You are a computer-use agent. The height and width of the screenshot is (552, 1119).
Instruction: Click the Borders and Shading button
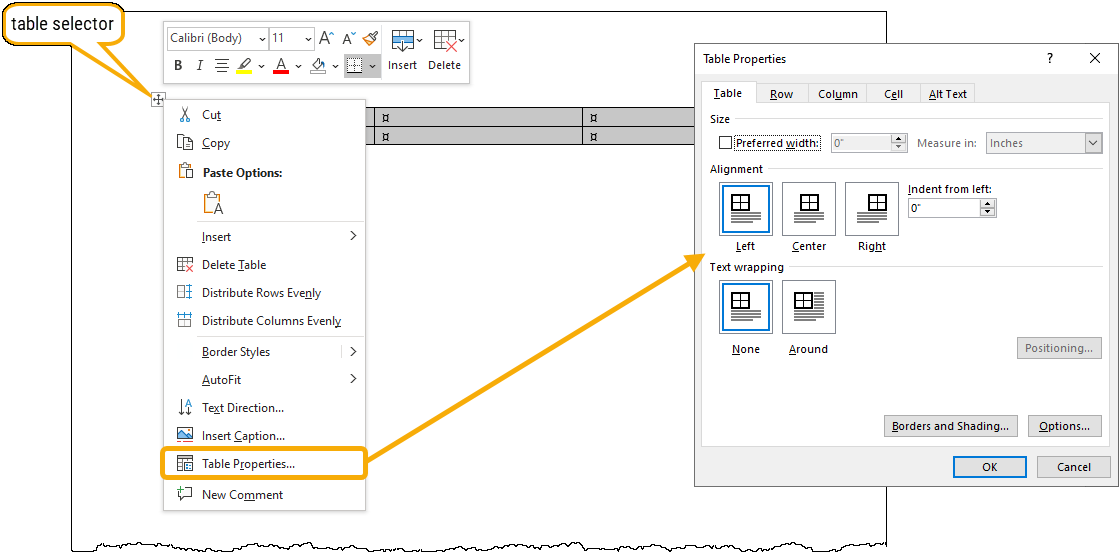click(x=950, y=426)
